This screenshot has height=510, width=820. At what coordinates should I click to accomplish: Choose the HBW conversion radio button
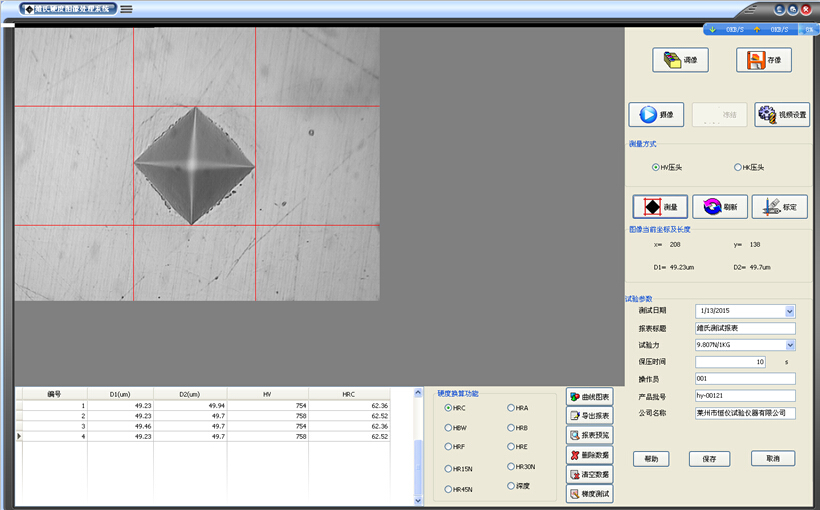tap(447, 428)
